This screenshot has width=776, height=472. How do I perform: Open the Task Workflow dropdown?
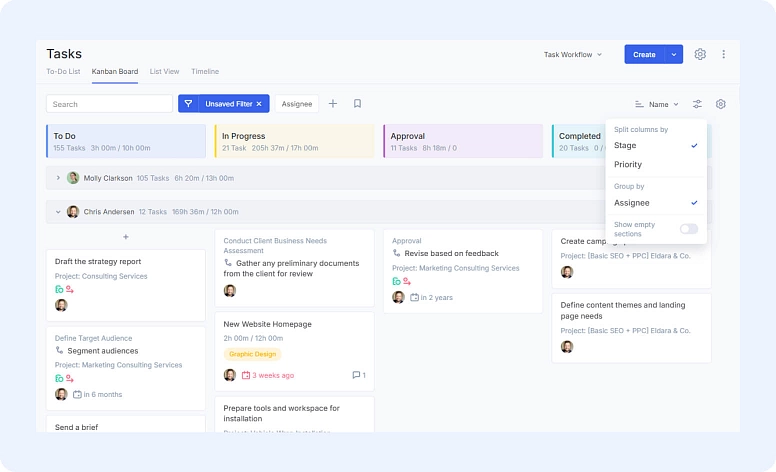[573, 55]
